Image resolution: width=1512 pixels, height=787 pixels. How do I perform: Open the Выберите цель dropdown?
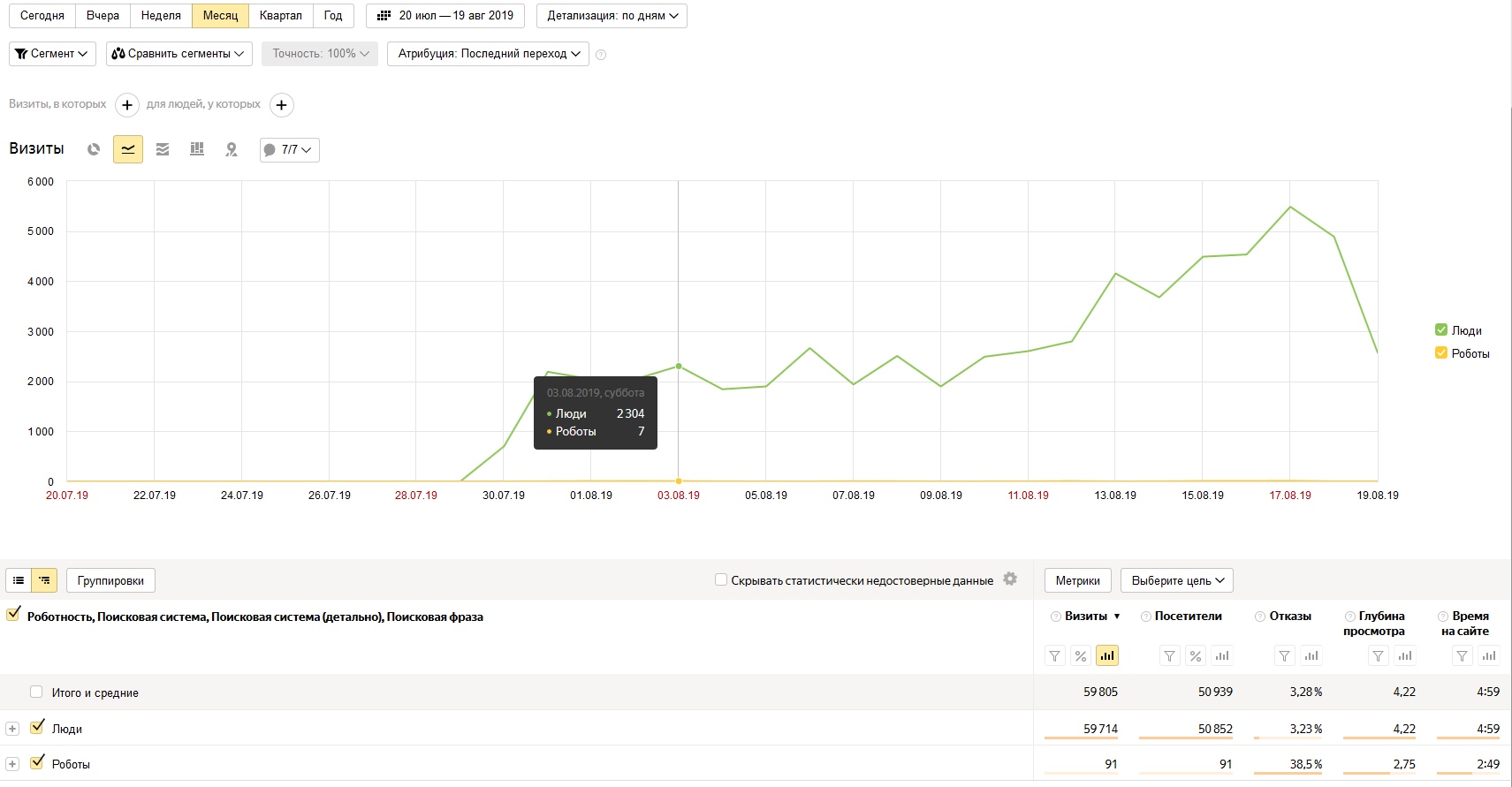click(1177, 580)
